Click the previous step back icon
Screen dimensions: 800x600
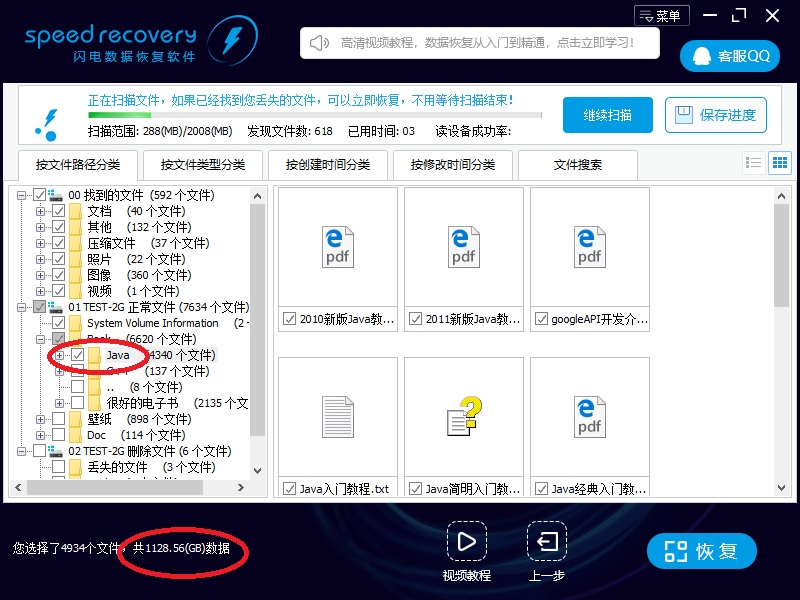[547, 542]
